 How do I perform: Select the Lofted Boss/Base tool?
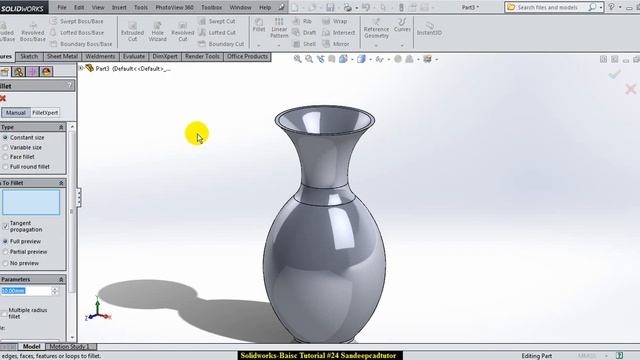tap(77, 33)
